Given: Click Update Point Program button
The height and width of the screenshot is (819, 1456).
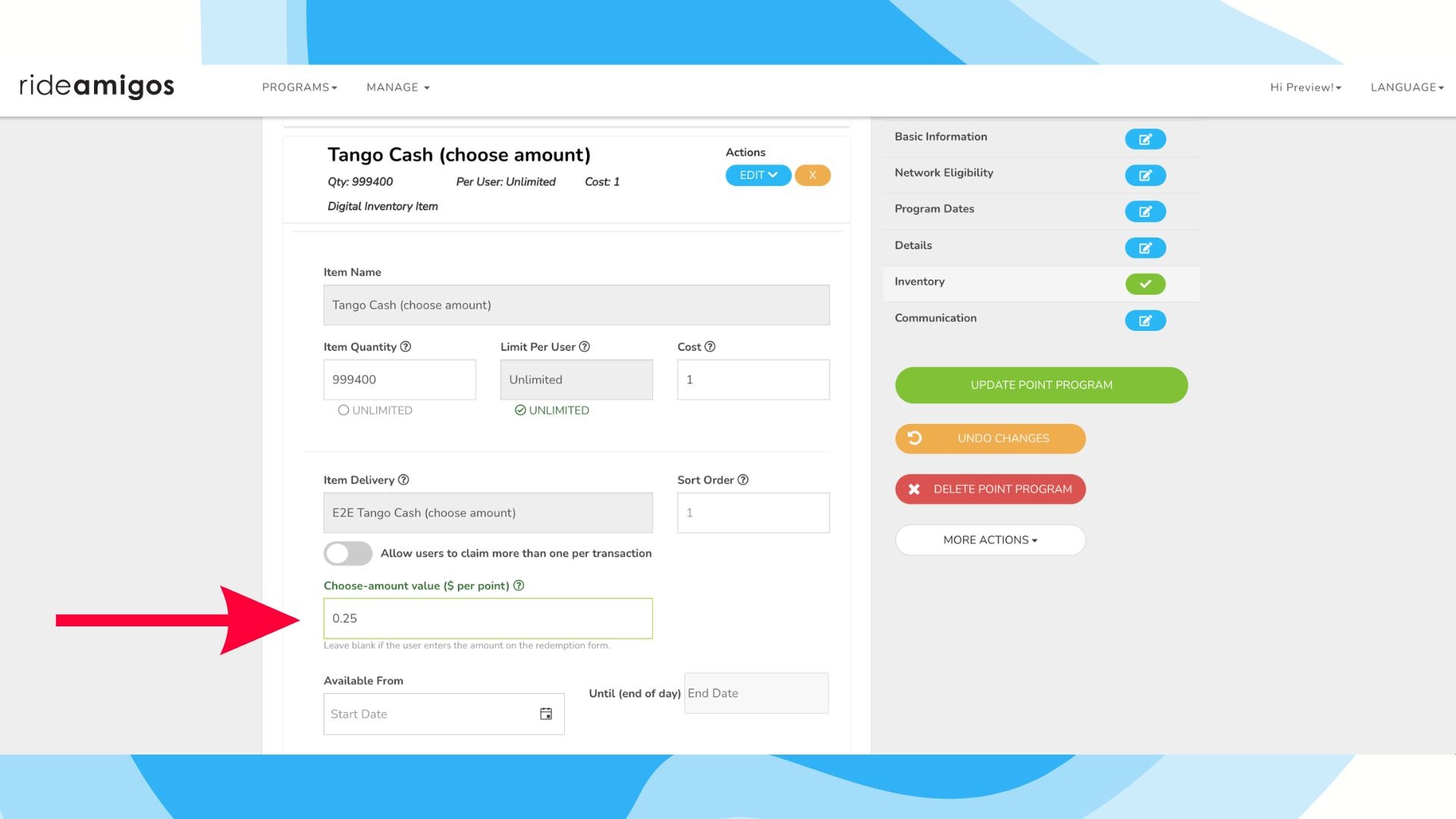Looking at the screenshot, I should [x=1041, y=385].
